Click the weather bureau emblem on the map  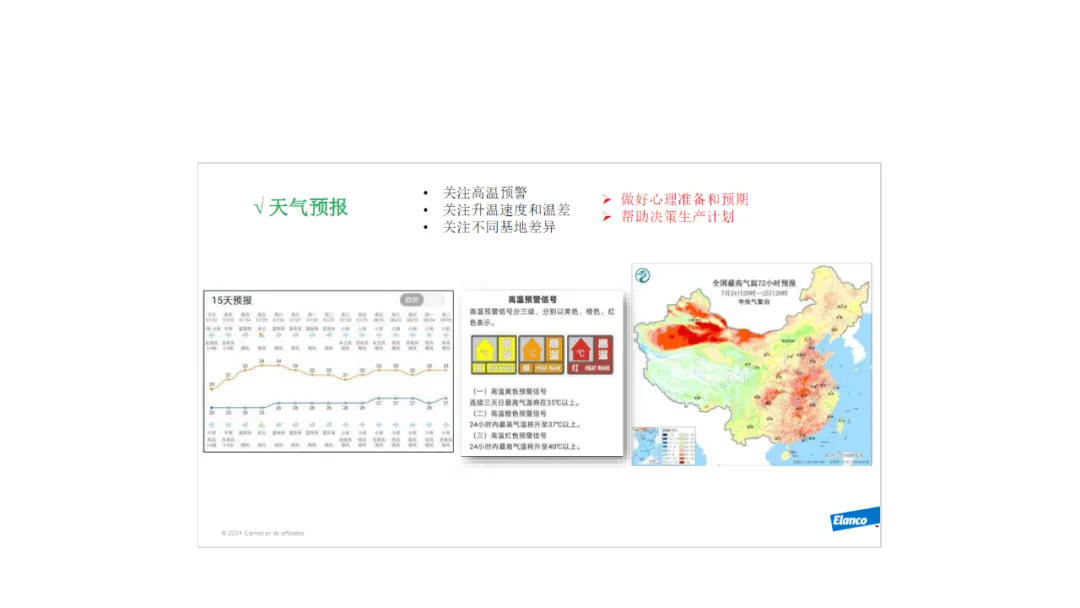(x=643, y=276)
